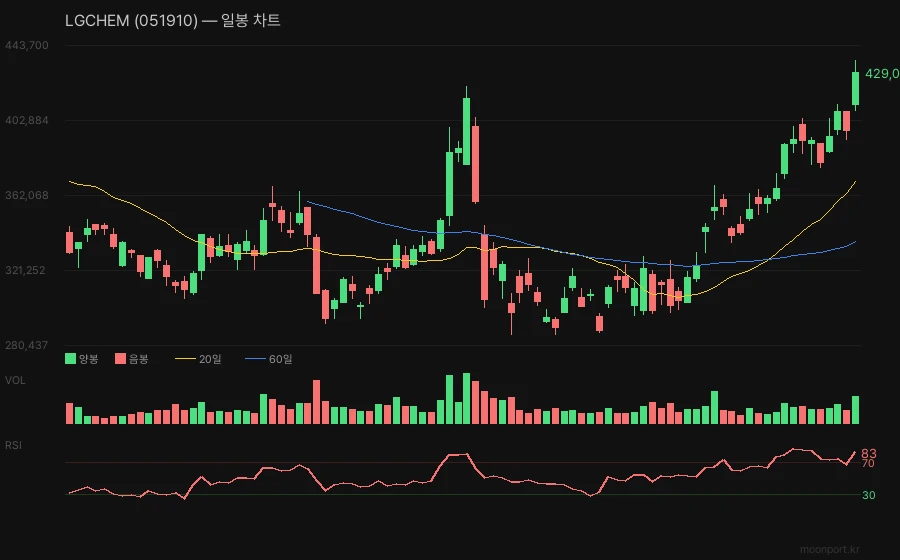Screen dimensions: 900x560
Task: Click the VOL panel label
Action: 15,380
